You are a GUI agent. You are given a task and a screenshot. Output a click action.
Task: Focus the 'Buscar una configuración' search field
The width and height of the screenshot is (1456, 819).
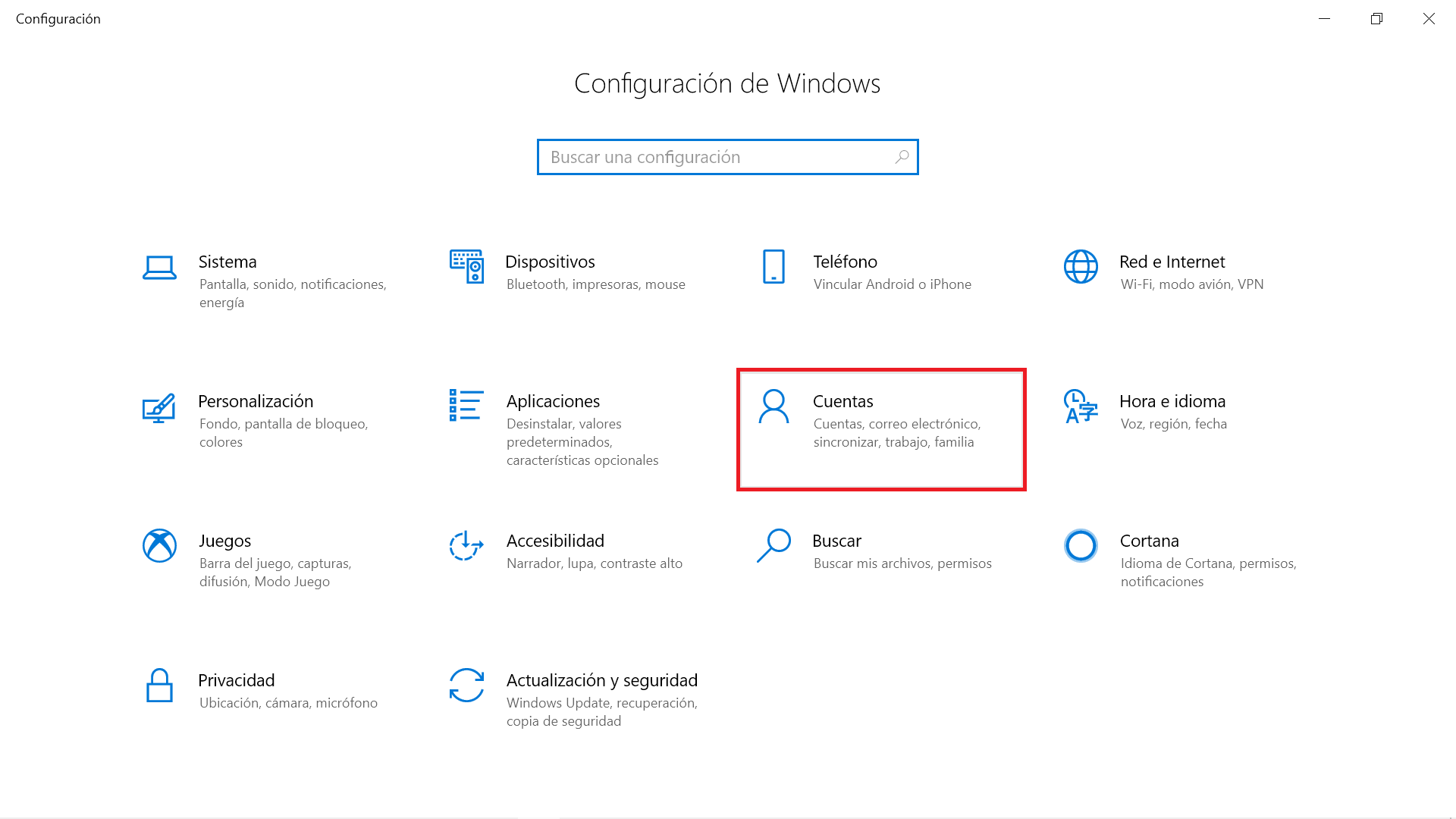point(727,157)
